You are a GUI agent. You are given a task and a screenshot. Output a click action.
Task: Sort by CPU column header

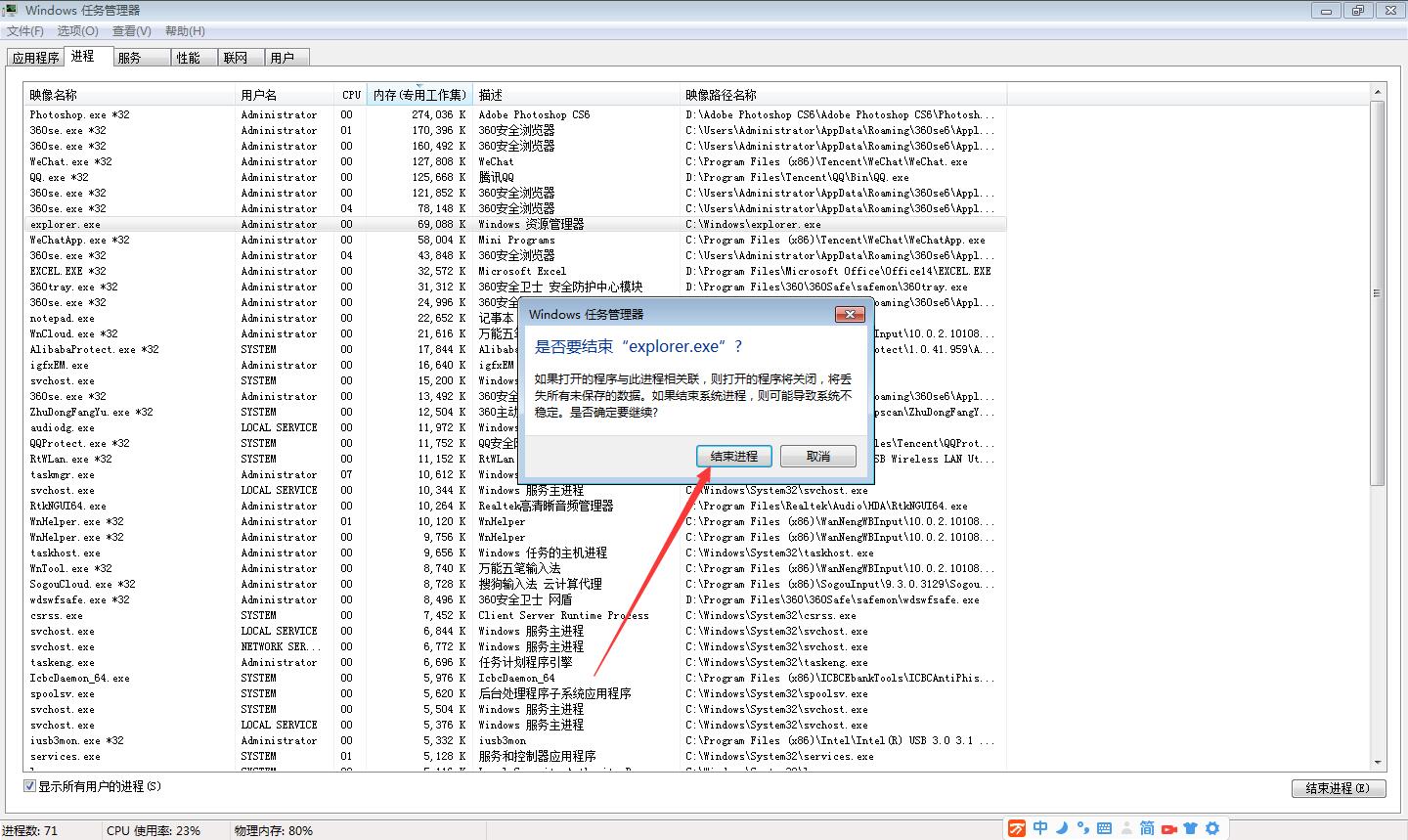(352, 95)
